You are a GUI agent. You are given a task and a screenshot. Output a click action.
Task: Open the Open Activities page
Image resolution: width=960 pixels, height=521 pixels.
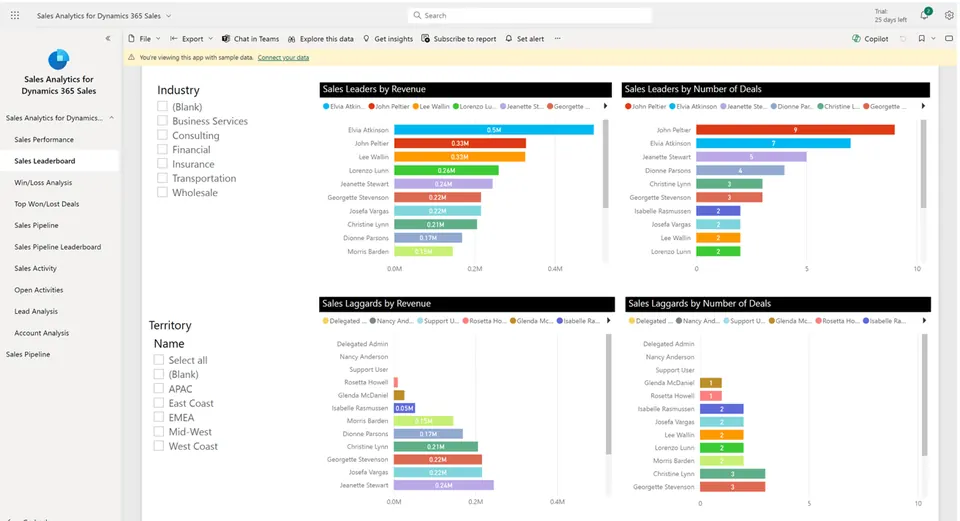(x=39, y=290)
